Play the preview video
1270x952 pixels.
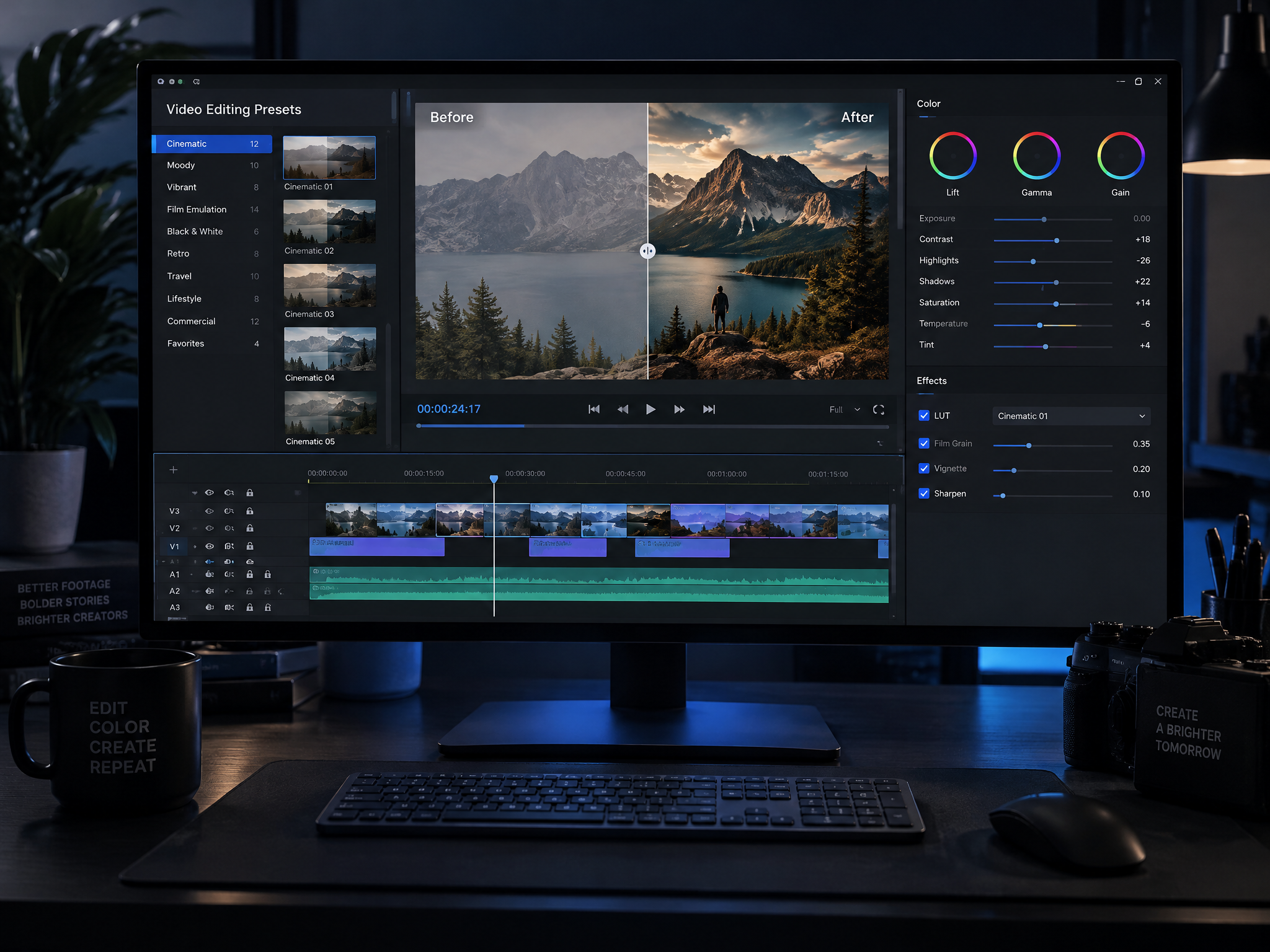click(651, 409)
